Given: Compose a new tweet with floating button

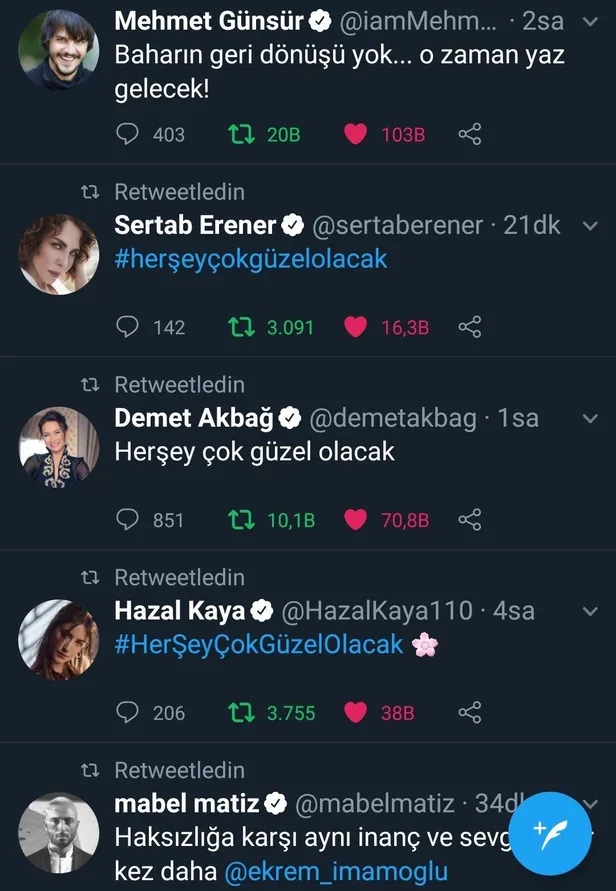Looking at the screenshot, I should (550, 832).
